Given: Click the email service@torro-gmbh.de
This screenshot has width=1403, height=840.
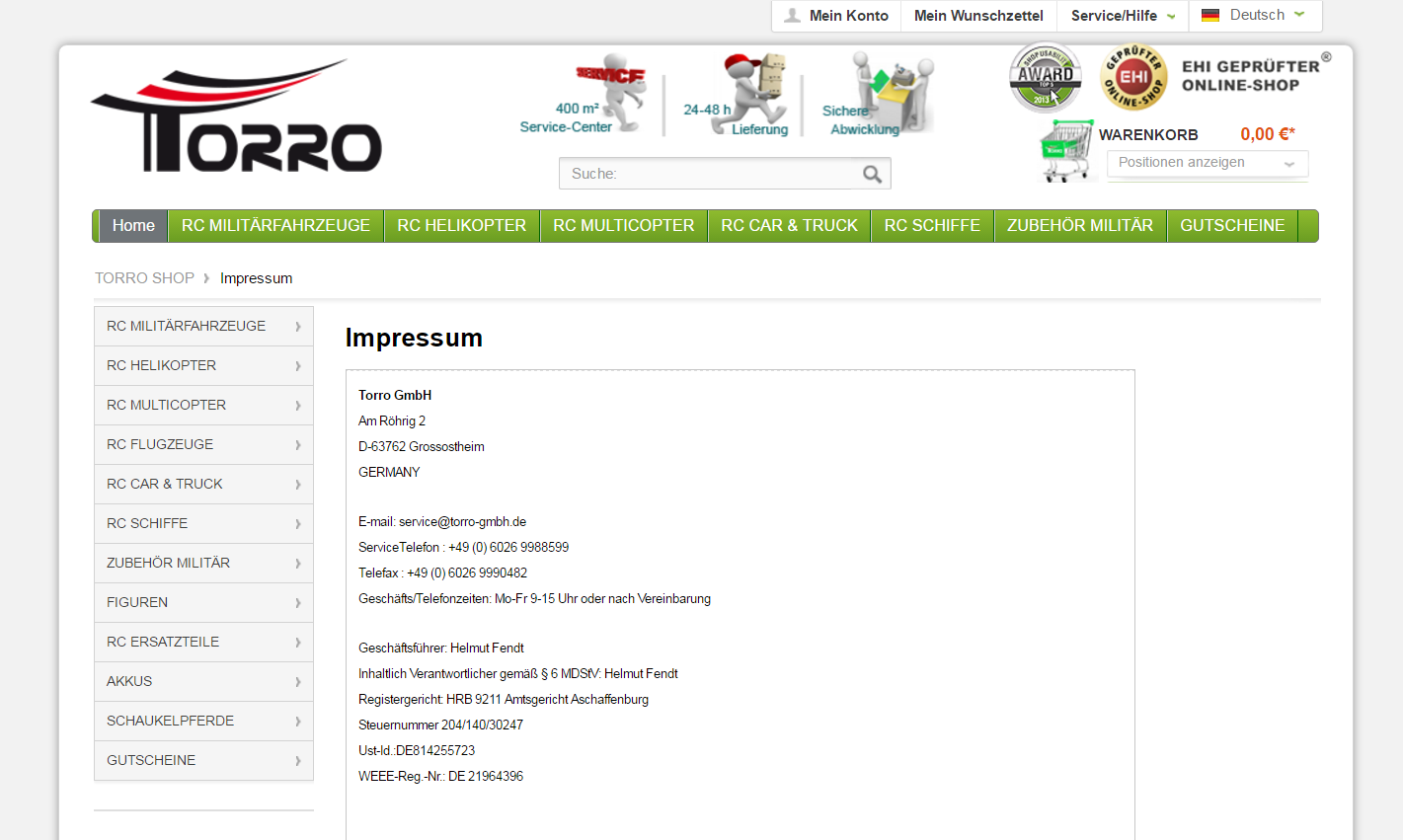Looking at the screenshot, I should 462,521.
